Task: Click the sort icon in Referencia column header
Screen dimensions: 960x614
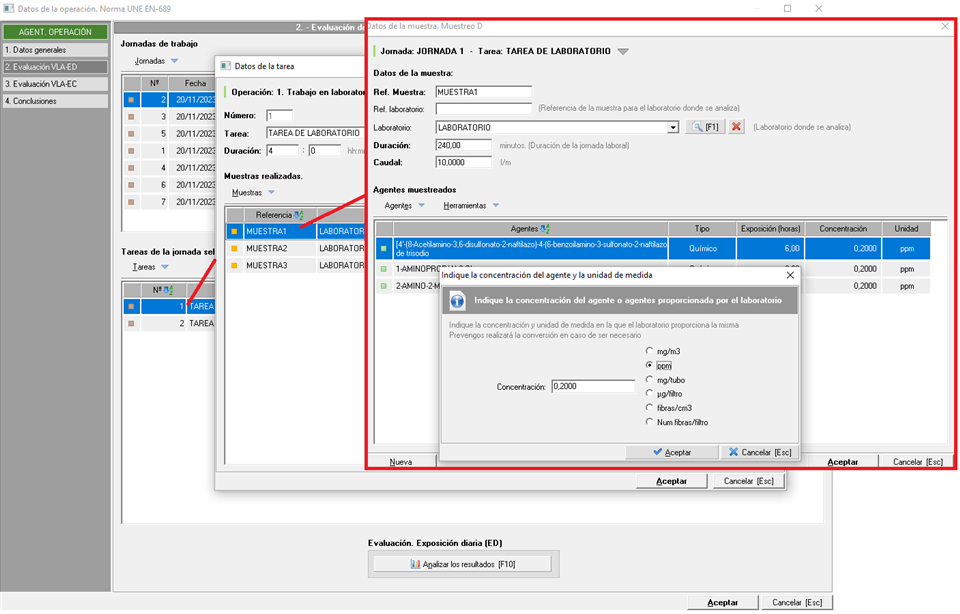Action: click(298, 215)
